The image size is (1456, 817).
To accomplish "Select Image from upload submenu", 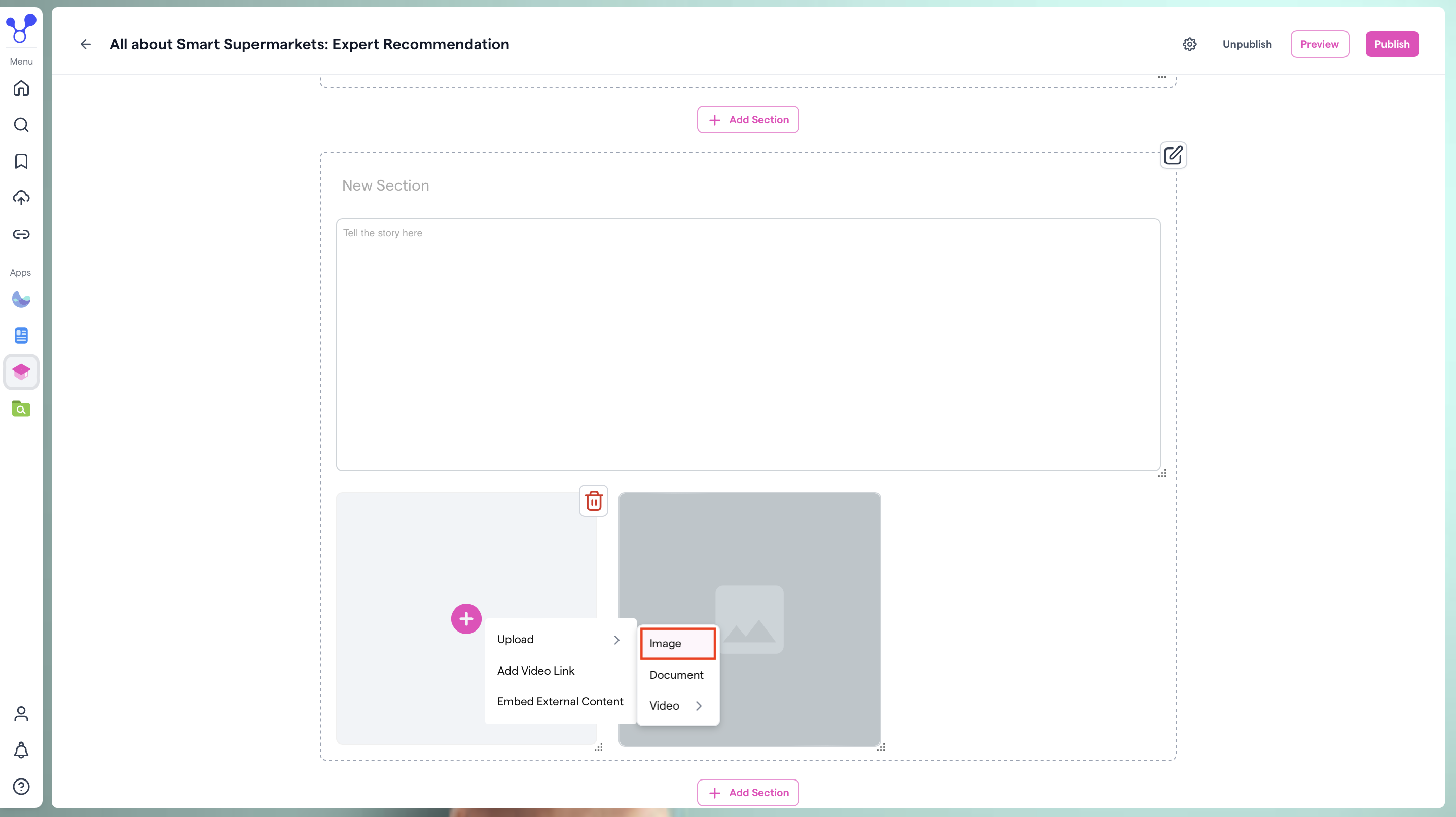I will (x=678, y=644).
